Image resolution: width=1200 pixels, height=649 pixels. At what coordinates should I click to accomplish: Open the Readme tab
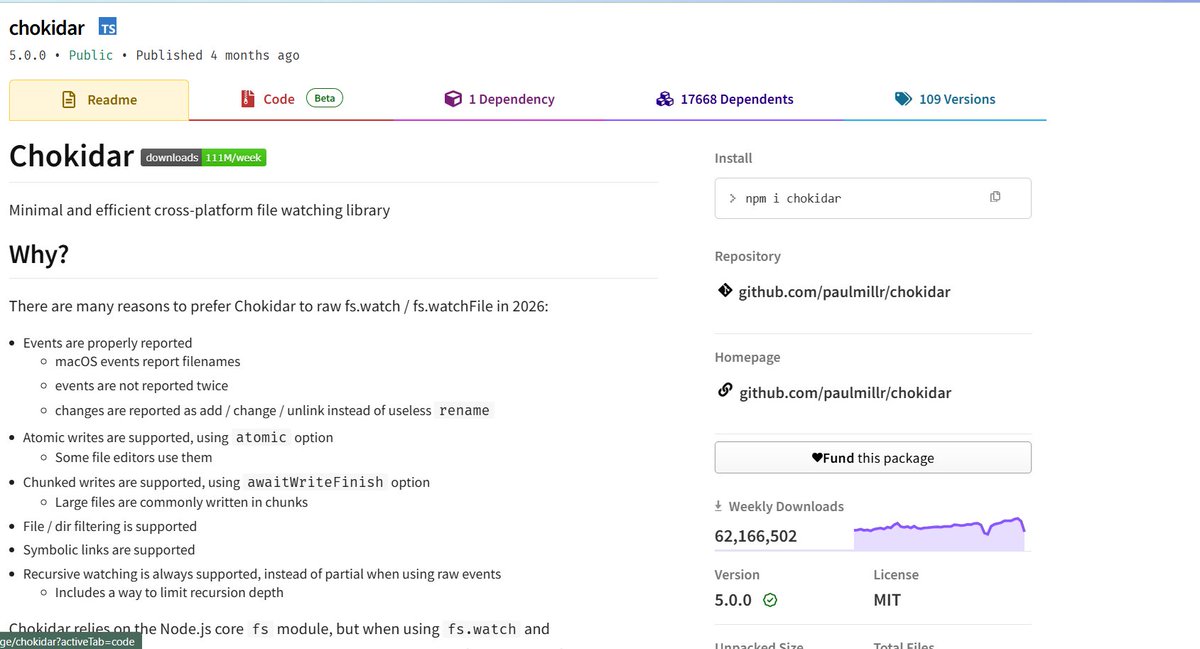(x=99, y=100)
